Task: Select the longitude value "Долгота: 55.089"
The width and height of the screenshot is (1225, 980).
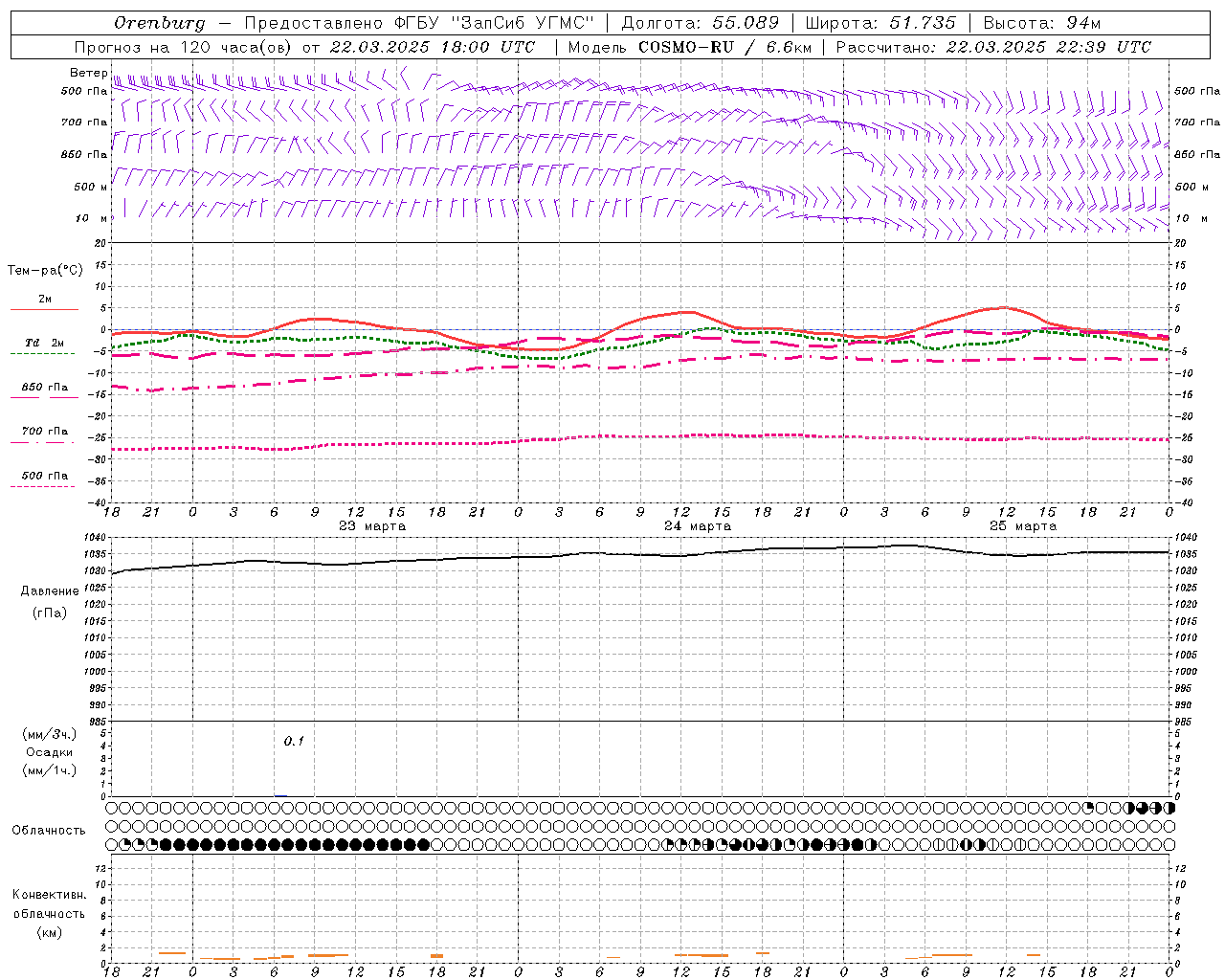Action: point(701,23)
